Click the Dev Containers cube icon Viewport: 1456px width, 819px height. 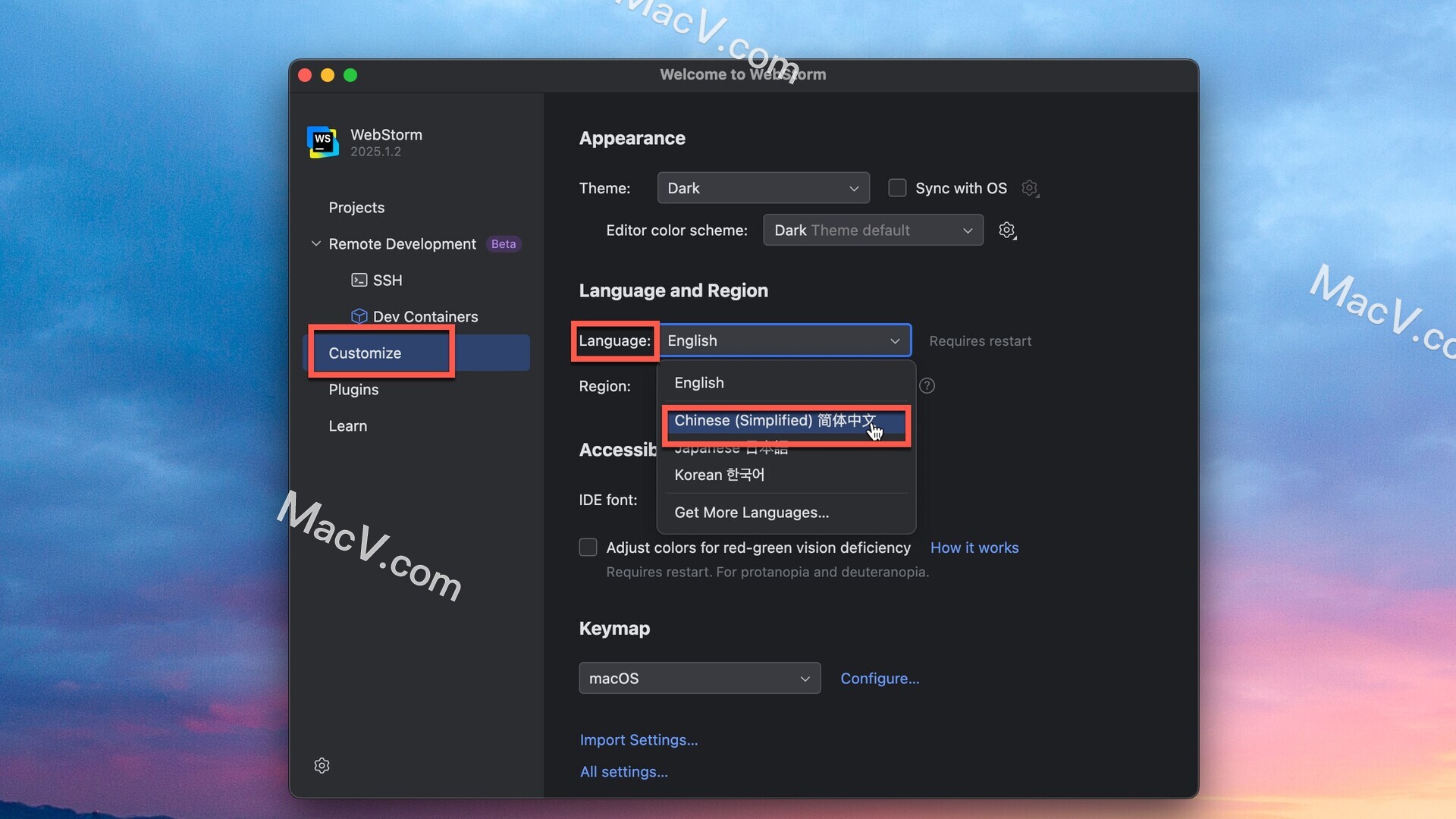pyautogui.click(x=359, y=316)
